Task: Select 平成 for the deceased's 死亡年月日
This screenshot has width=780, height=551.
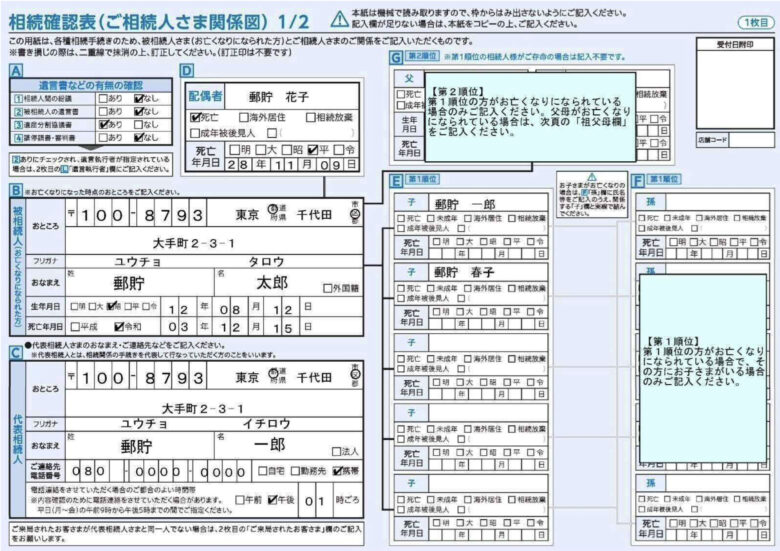Action: 75,327
